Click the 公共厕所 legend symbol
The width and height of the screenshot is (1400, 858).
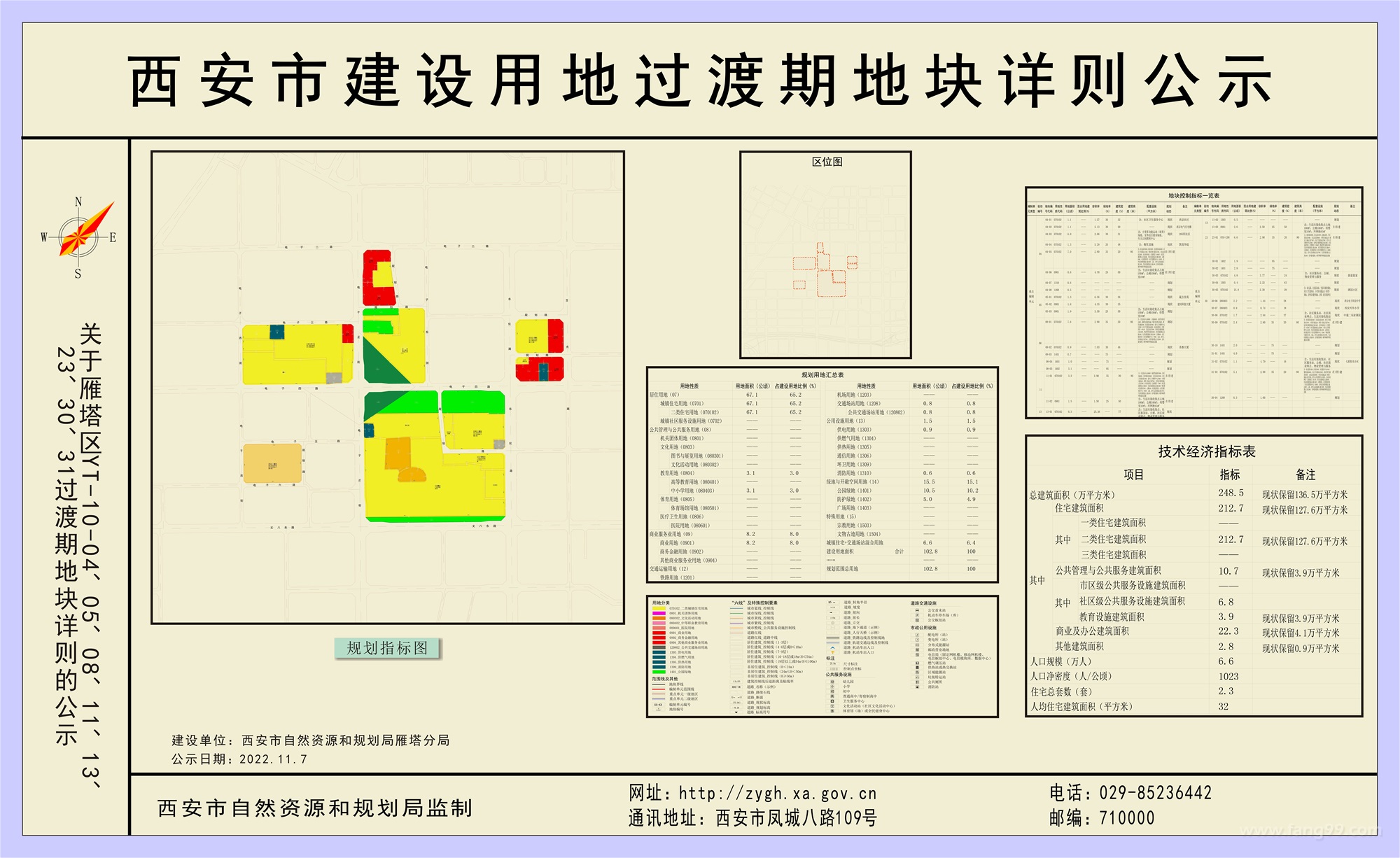tap(917, 682)
